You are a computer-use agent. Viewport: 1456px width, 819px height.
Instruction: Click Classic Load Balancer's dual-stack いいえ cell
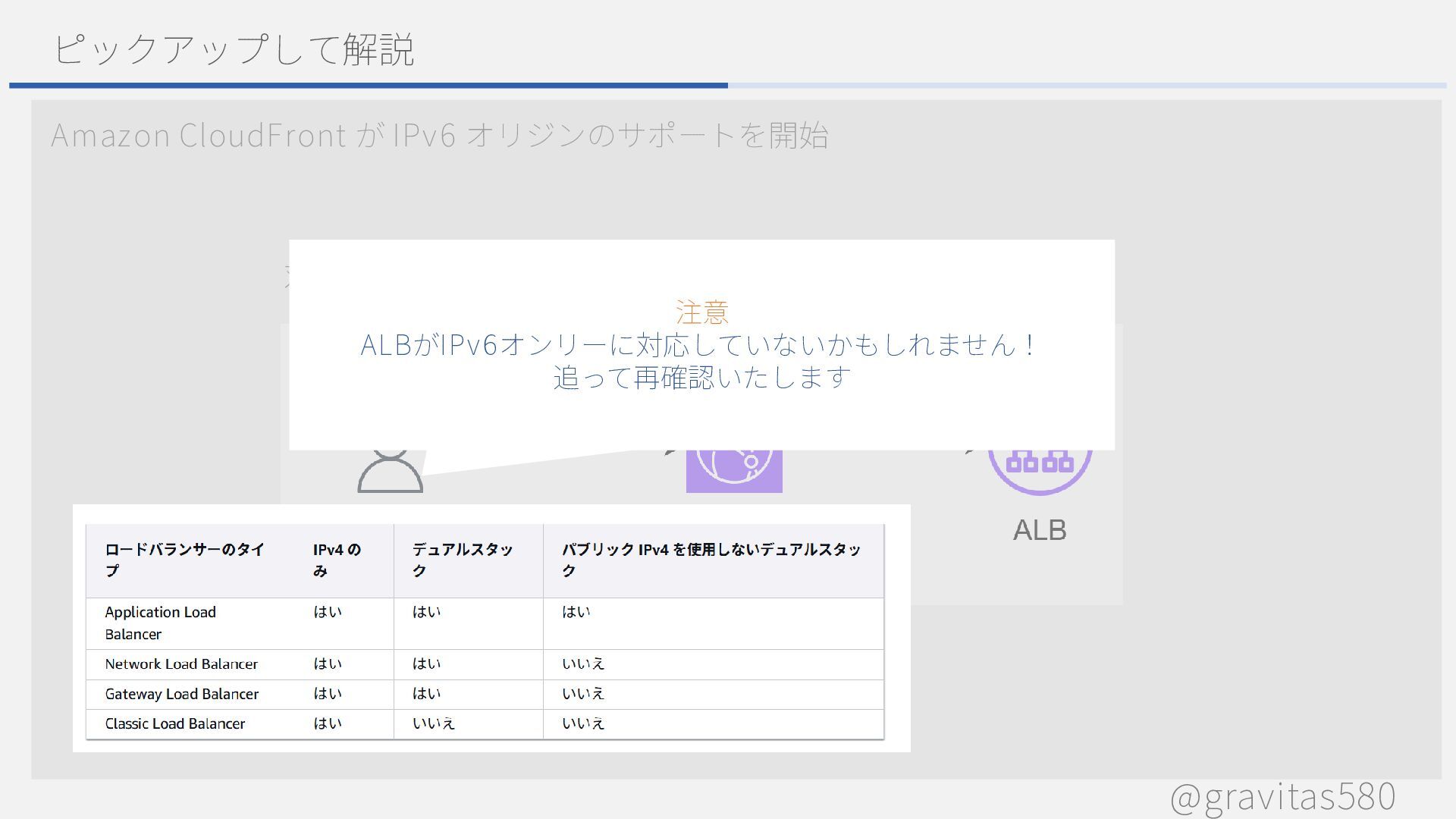433,723
